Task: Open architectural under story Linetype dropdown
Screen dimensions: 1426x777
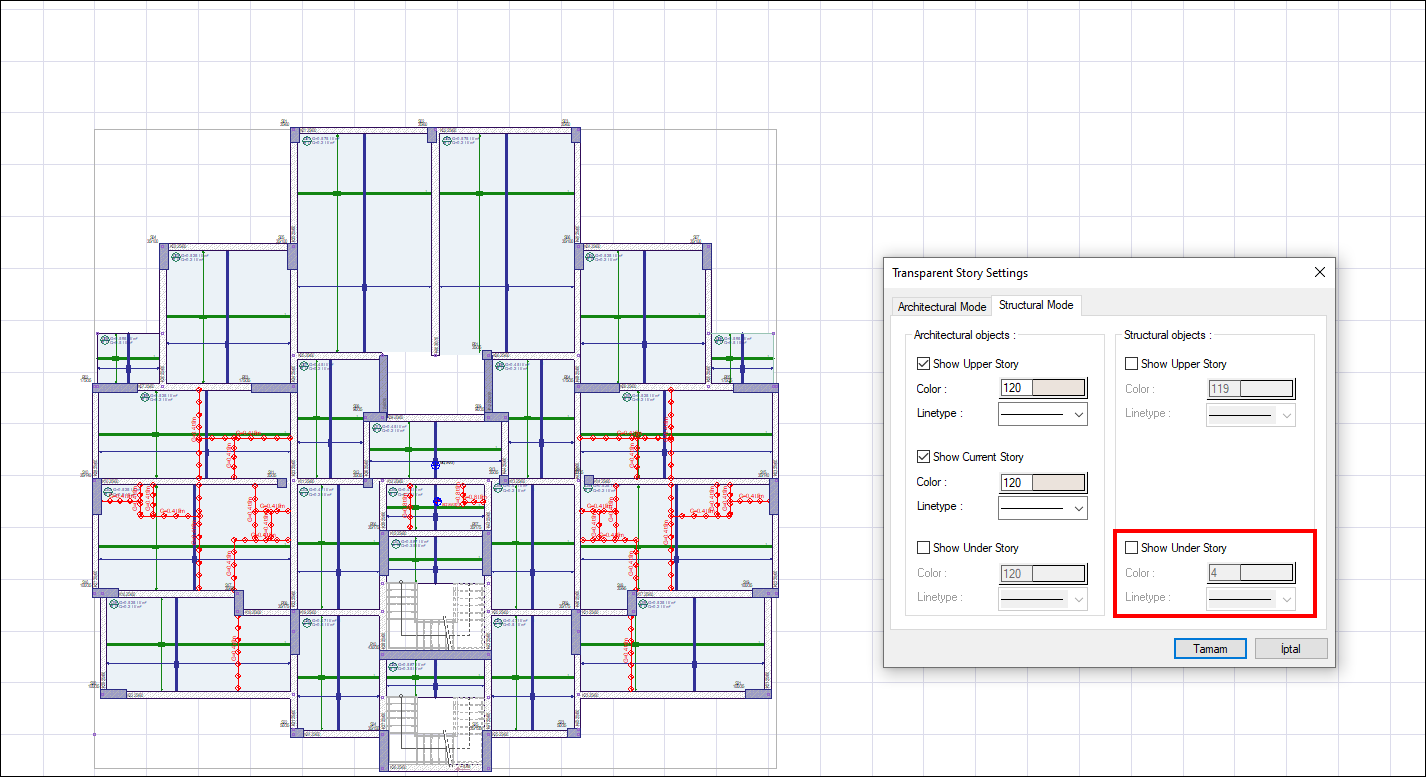Action: click(x=1042, y=598)
